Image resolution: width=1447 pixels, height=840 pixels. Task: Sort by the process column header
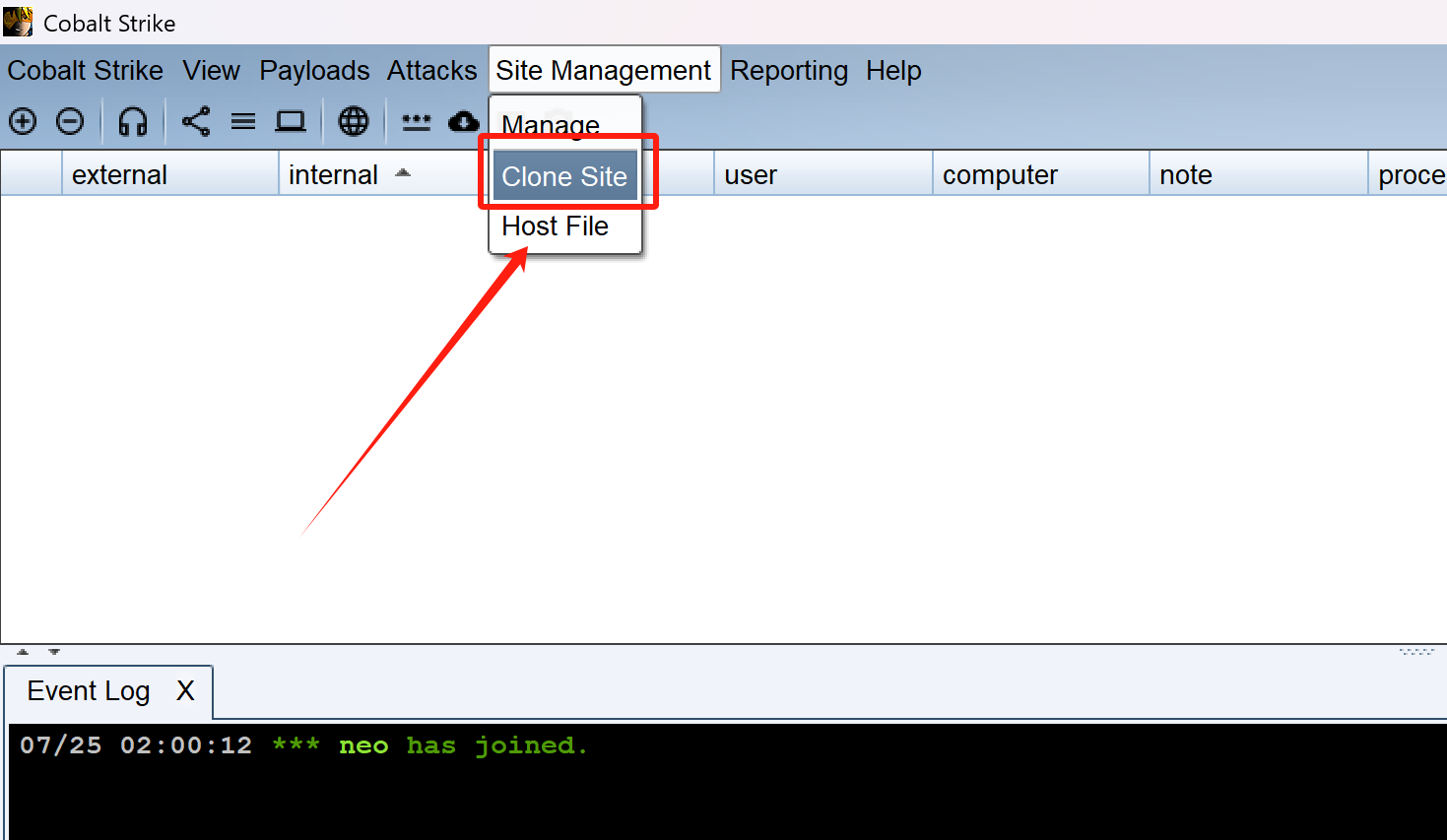point(1408,174)
